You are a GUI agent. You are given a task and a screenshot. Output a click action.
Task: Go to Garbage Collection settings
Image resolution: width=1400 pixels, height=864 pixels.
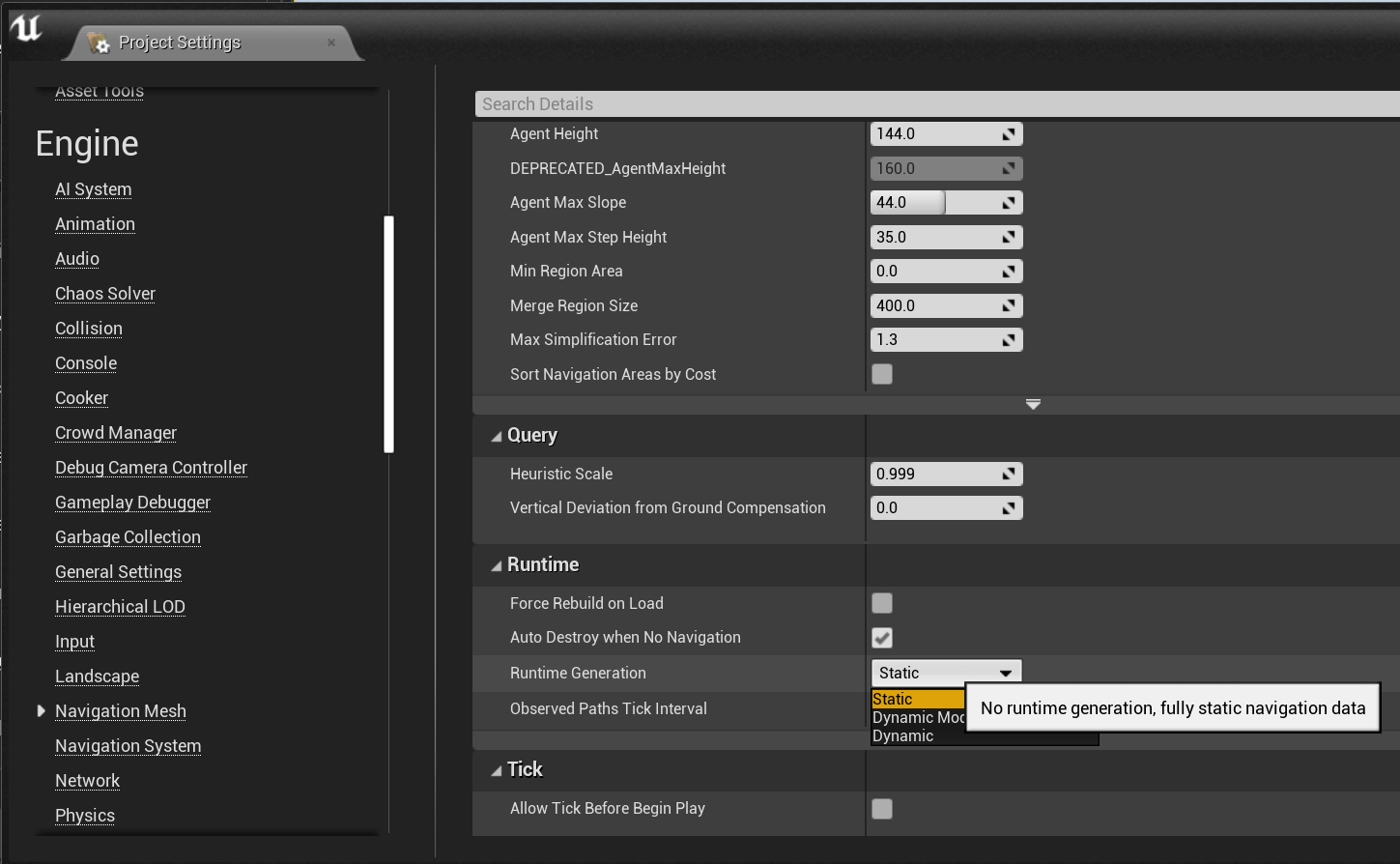point(128,537)
